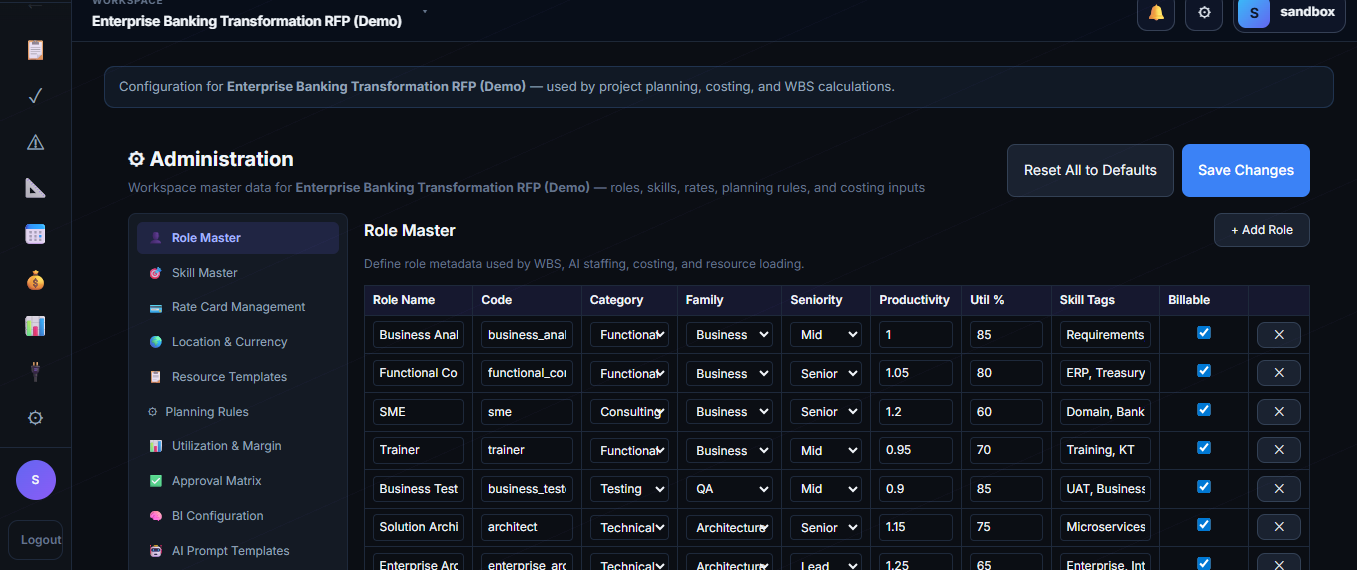
Task: Open the calendar icon in left sidebar
Action: pos(35,234)
